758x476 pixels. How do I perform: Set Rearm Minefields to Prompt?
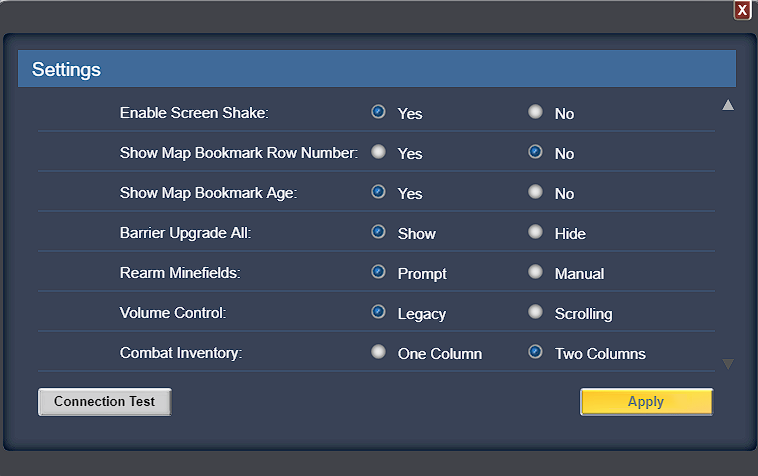[x=378, y=272]
